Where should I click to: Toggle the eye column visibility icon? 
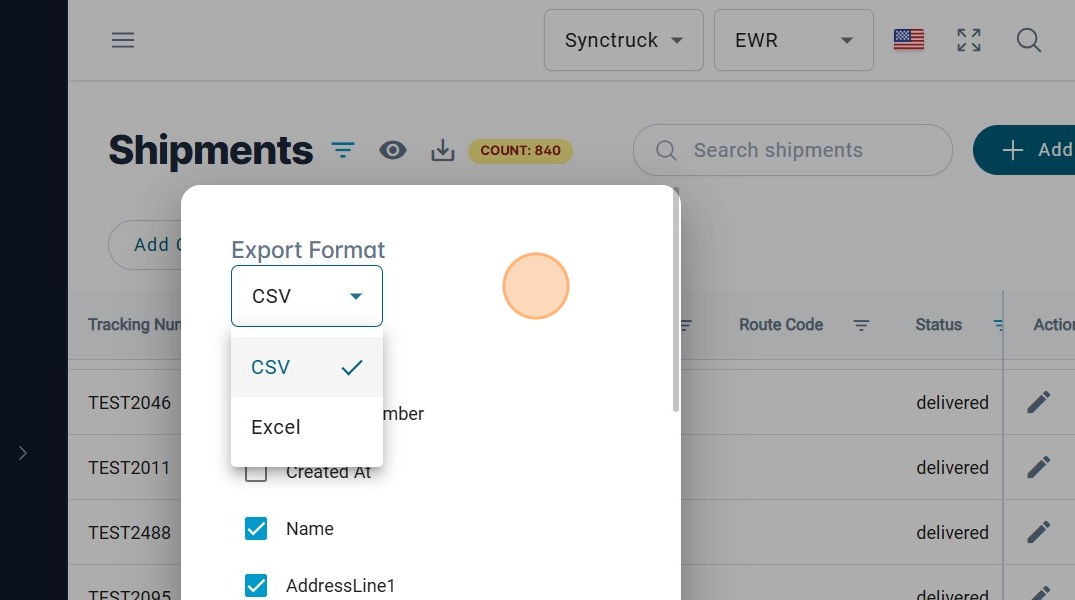(x=393, y=151)
